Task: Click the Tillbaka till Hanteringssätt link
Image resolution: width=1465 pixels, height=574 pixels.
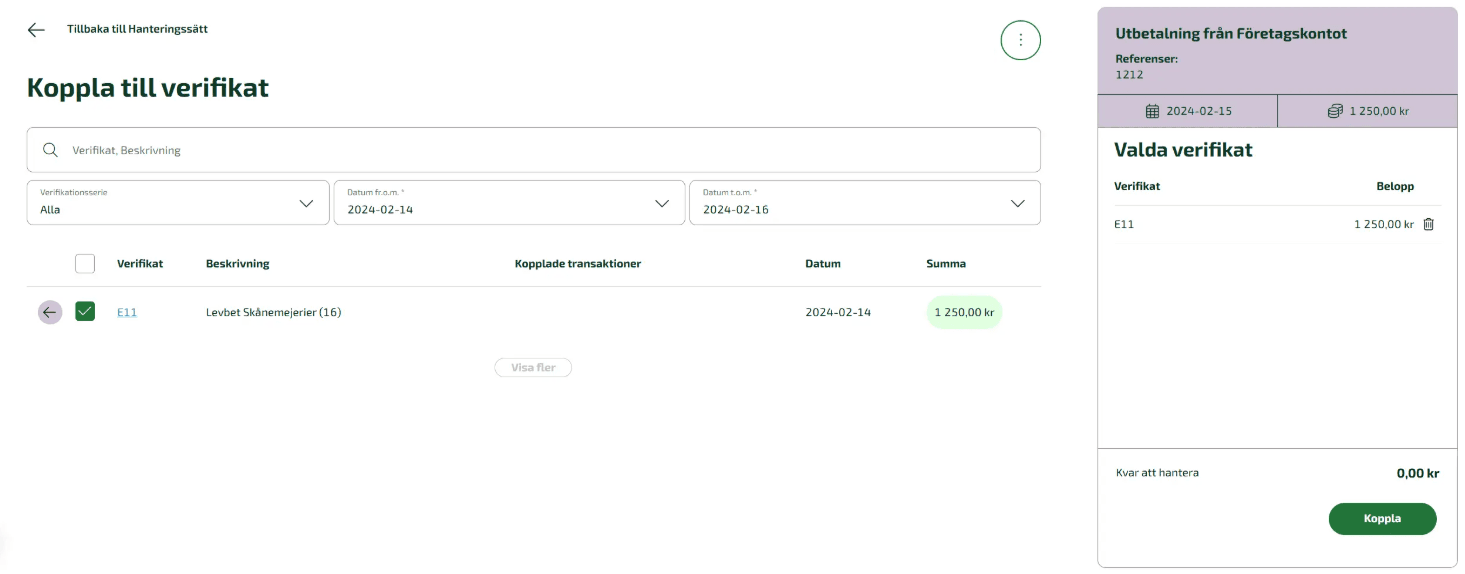Action: [137, 29]
